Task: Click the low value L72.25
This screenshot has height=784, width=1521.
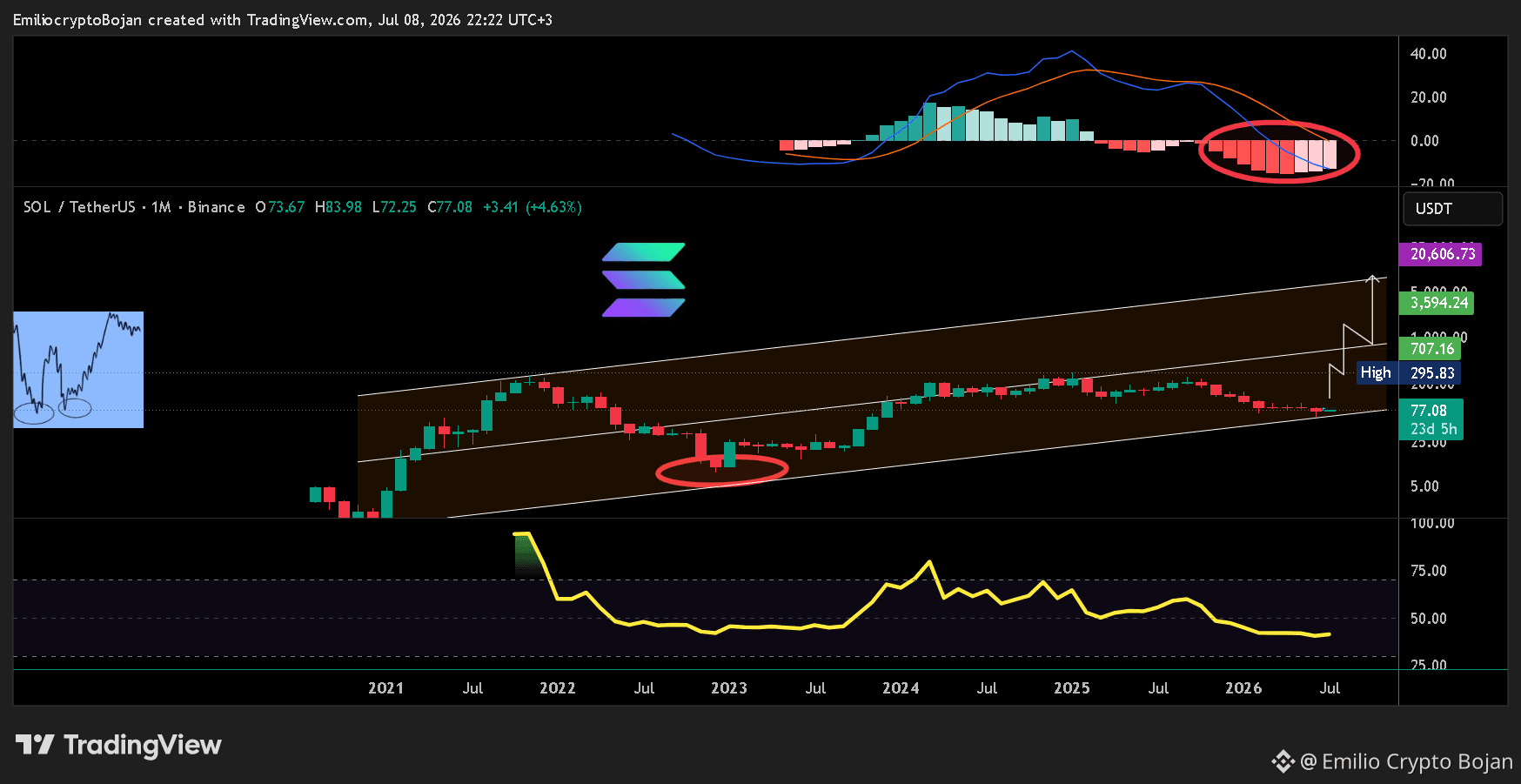Action: click(394, 207)
